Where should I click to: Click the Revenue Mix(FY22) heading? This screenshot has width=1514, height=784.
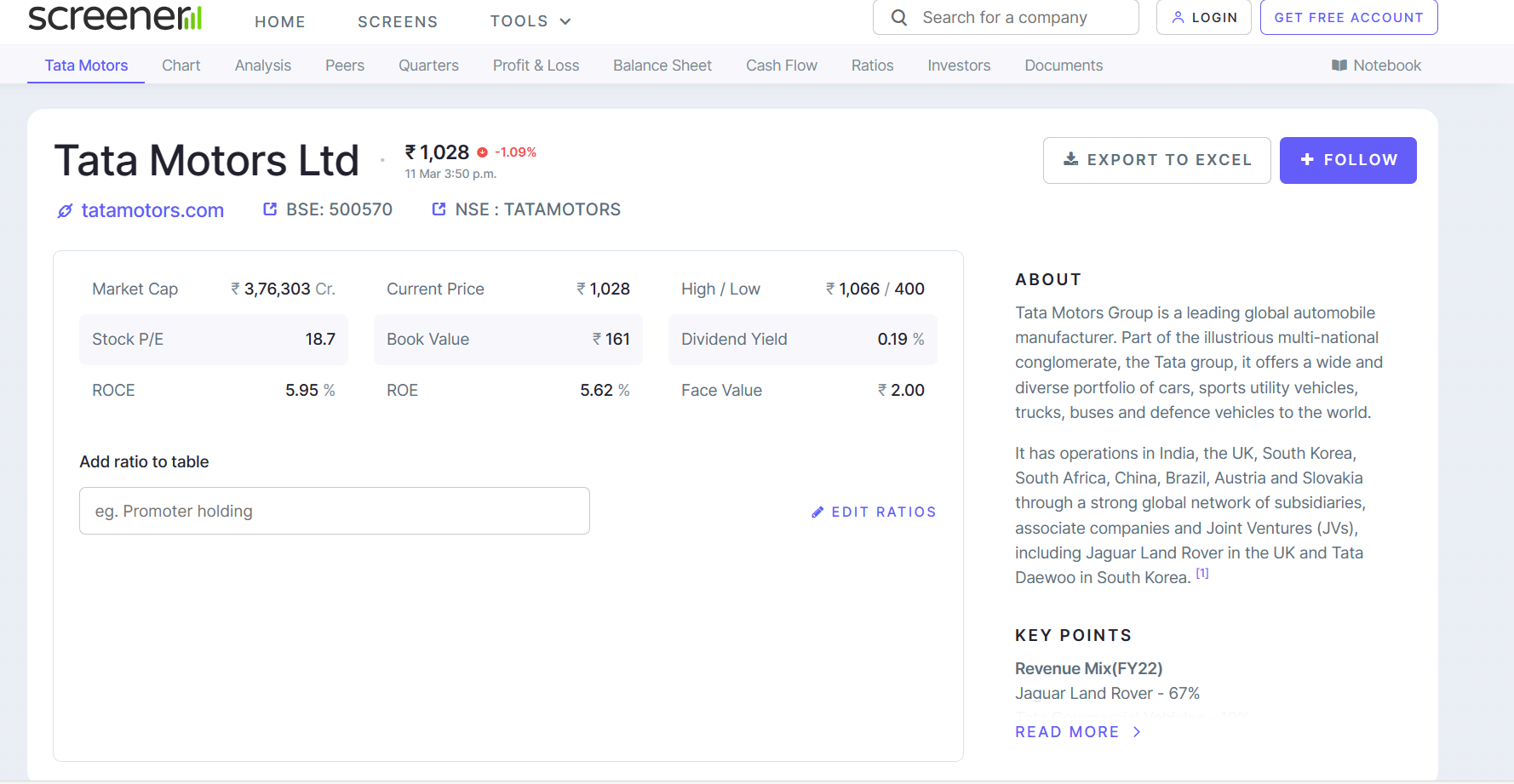1088,668
